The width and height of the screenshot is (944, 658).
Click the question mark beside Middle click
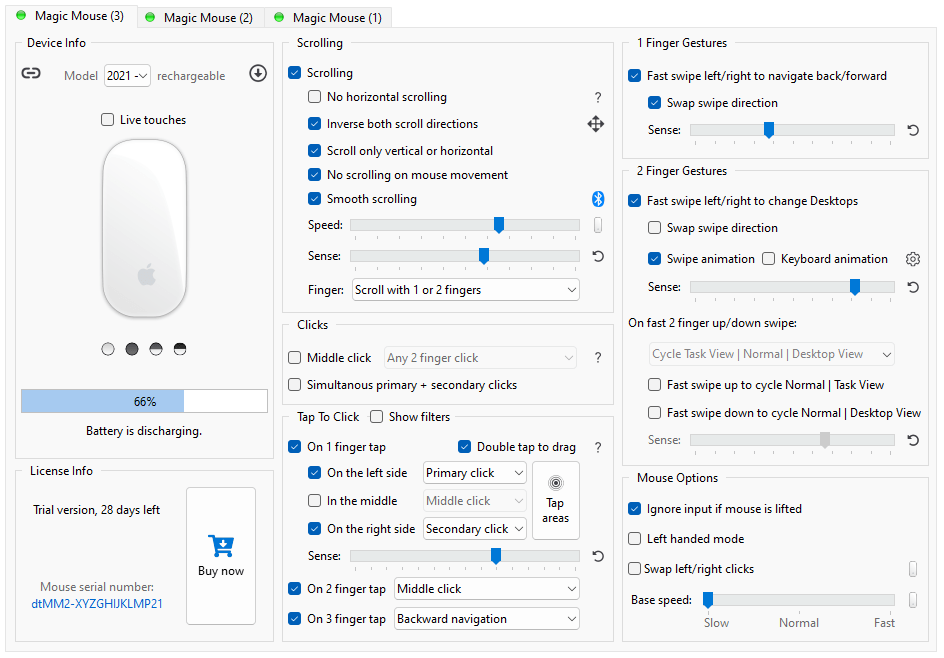(597, 357)
